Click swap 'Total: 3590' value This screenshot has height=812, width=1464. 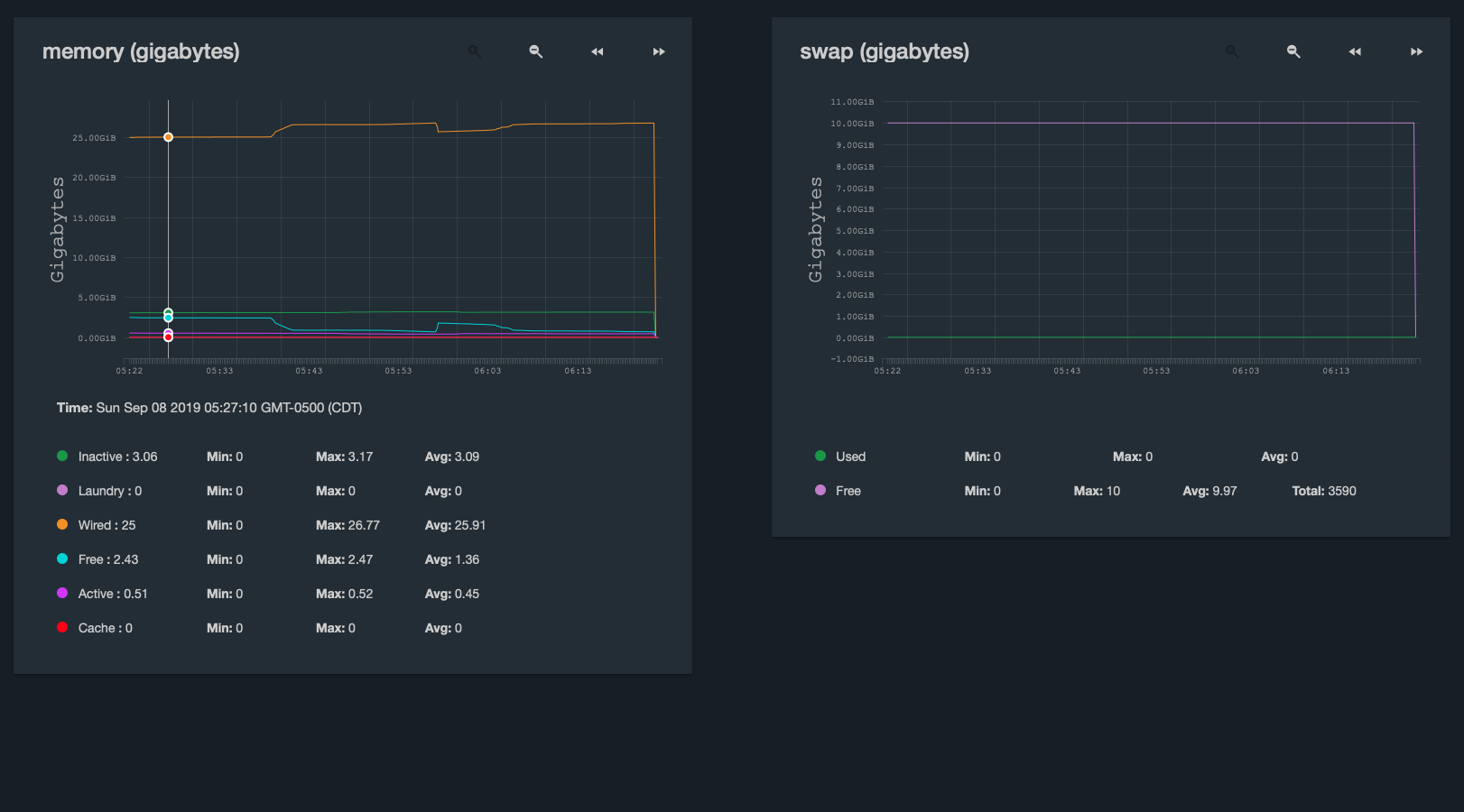1324,491
